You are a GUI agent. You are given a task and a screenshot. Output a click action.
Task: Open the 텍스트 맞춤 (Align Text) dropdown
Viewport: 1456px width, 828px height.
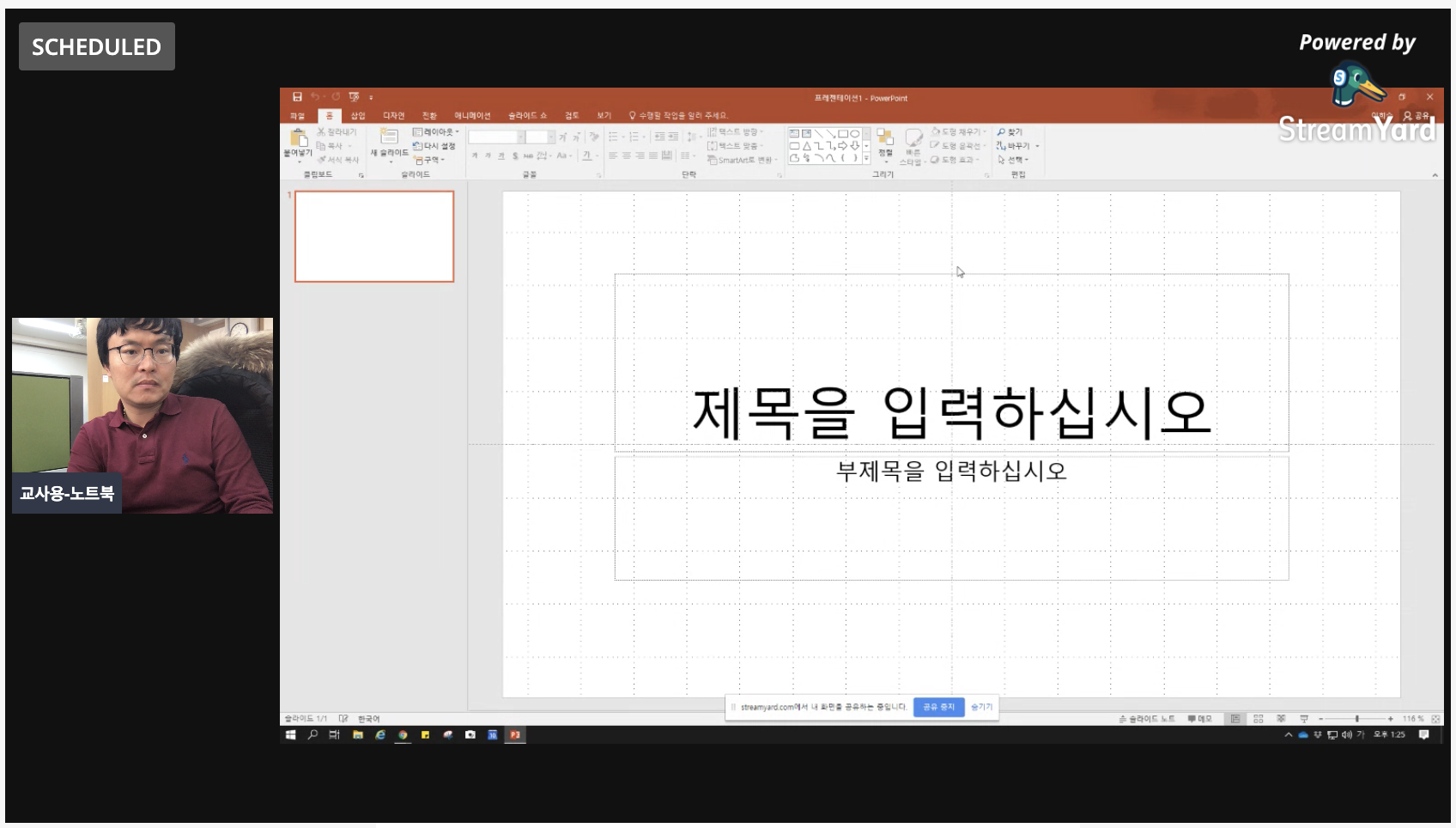[735, 146]
